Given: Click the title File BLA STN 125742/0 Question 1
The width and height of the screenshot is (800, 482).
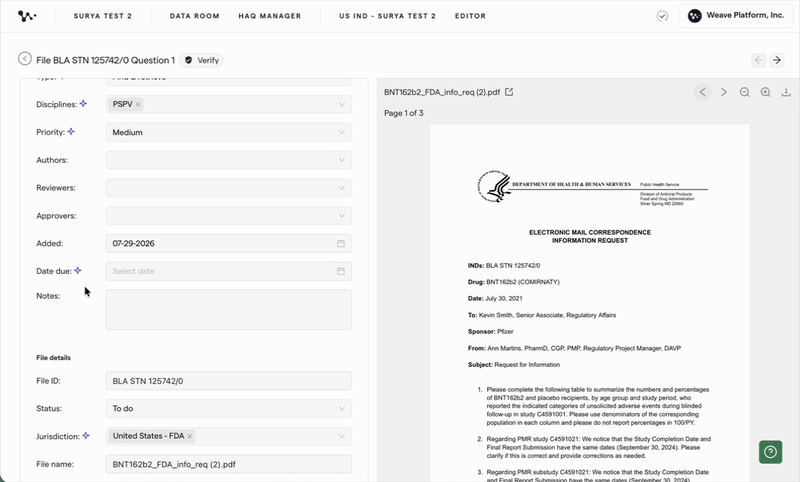Looking at the screenshot, I should [106, 60].
